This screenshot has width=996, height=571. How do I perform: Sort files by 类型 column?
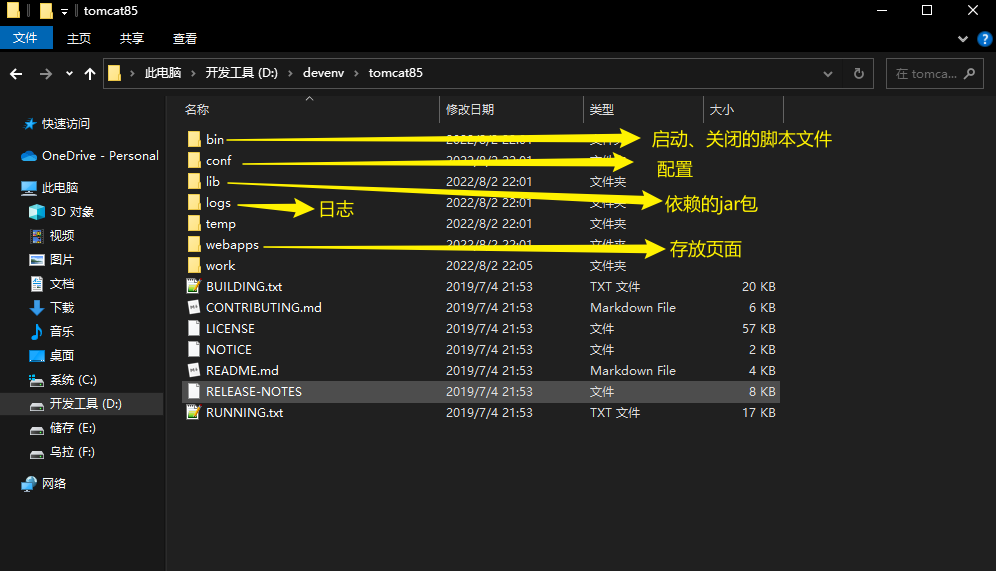(602, 110)
